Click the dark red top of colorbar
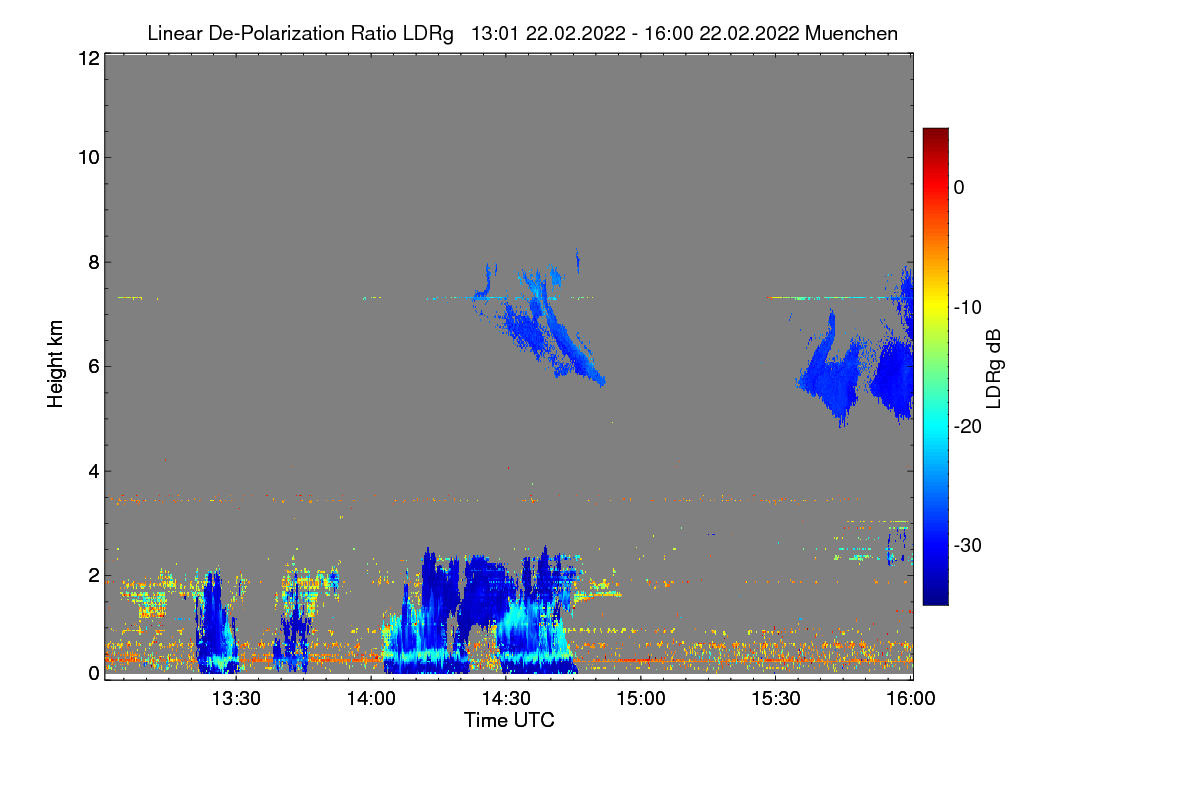The width and height of the screenshot is (1200, 800). [x=935, y=135]
